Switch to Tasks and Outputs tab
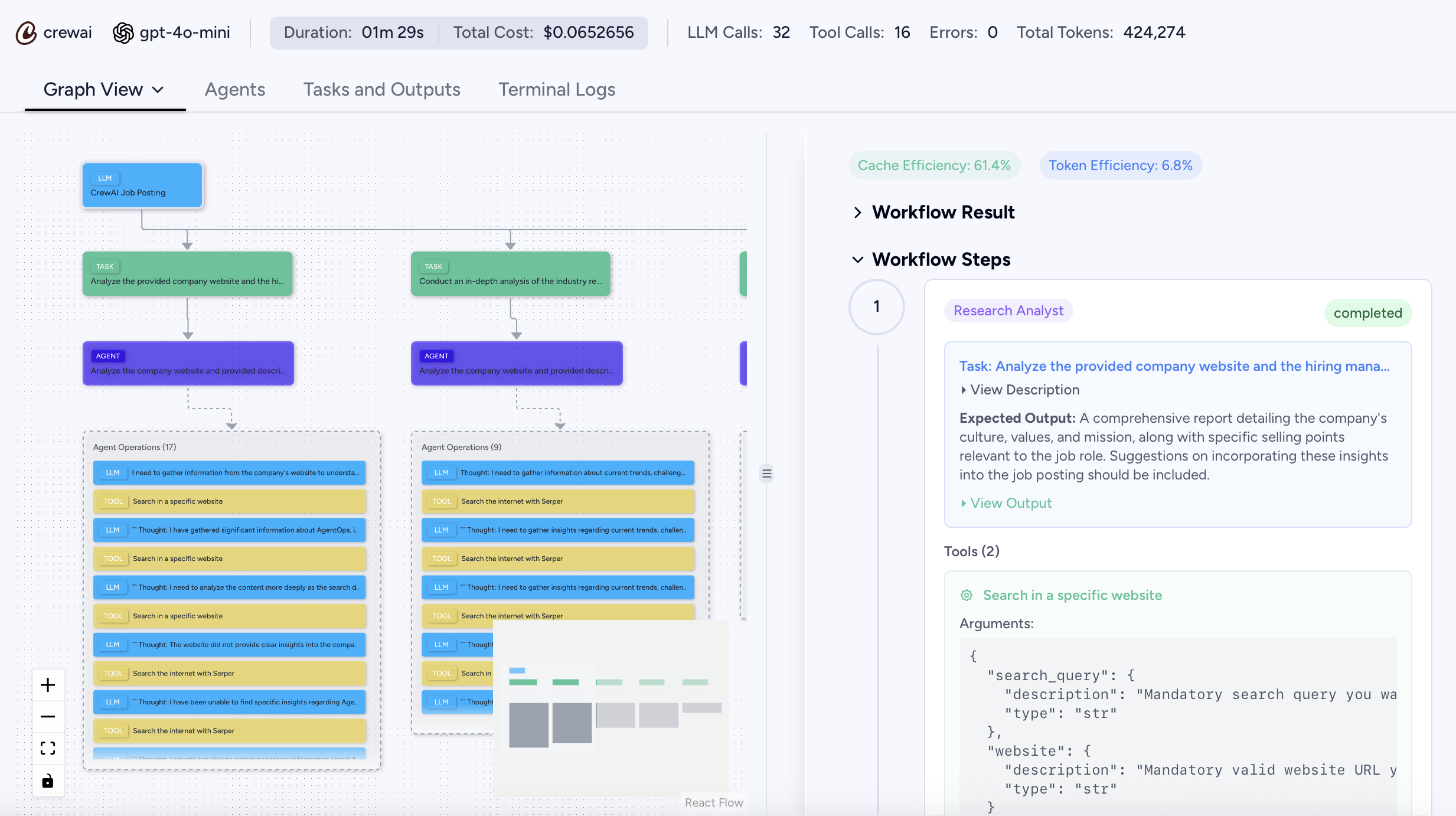 (381, 90)
